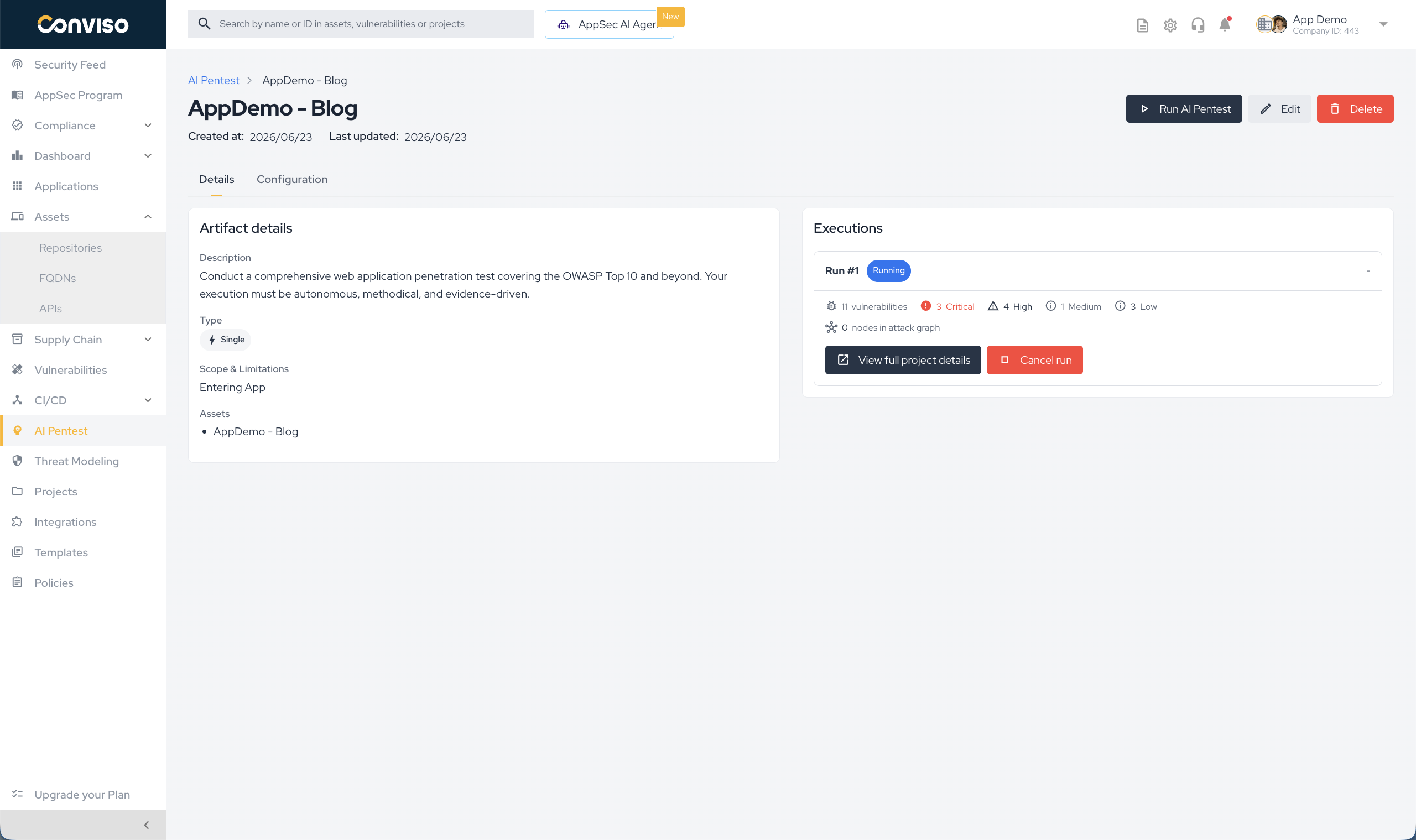Click the Medium severity info icon
Screen dimensions: 1416x840
(x=1050, y=306)
